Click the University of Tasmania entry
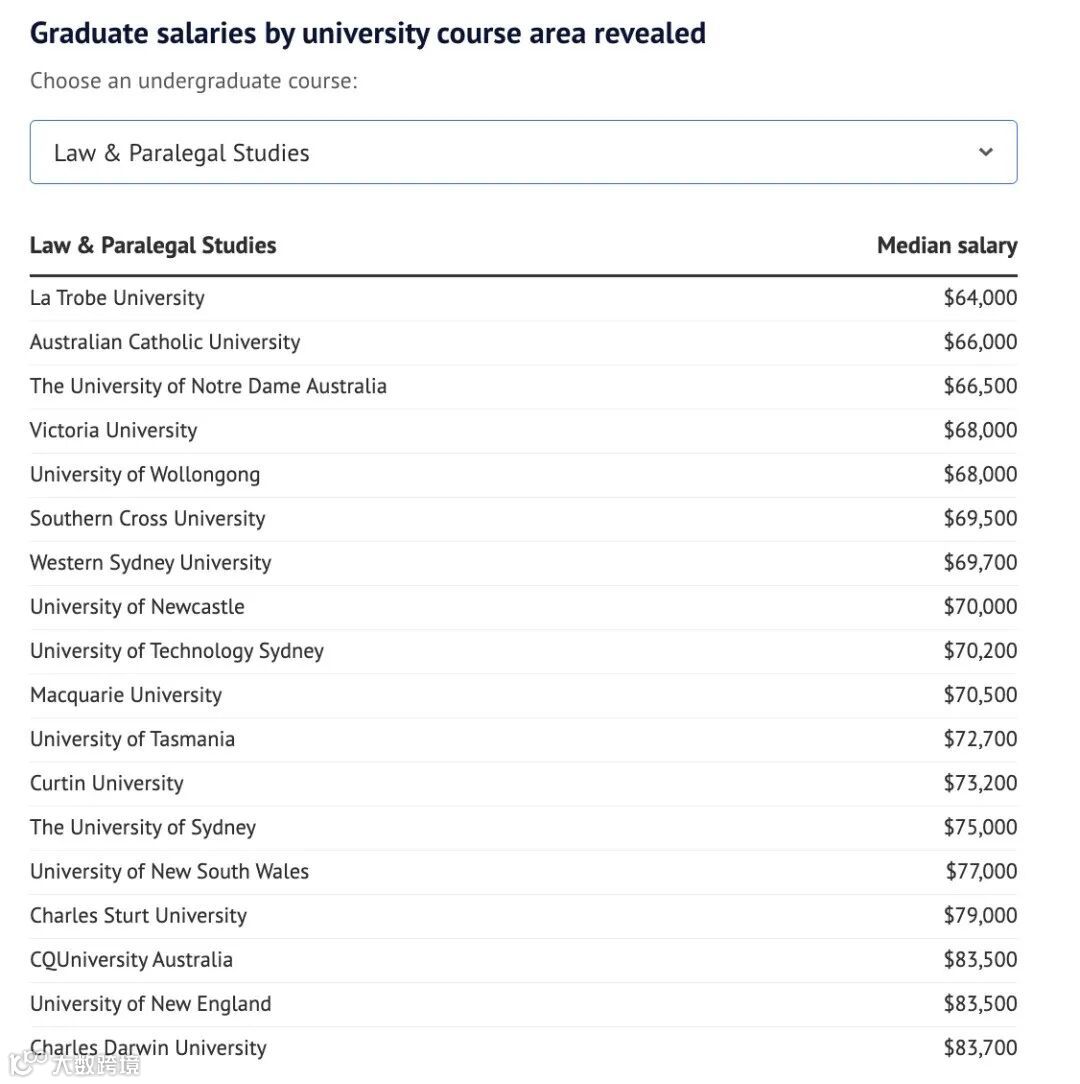The image size is (1080, 1084). tap(132, 739)
